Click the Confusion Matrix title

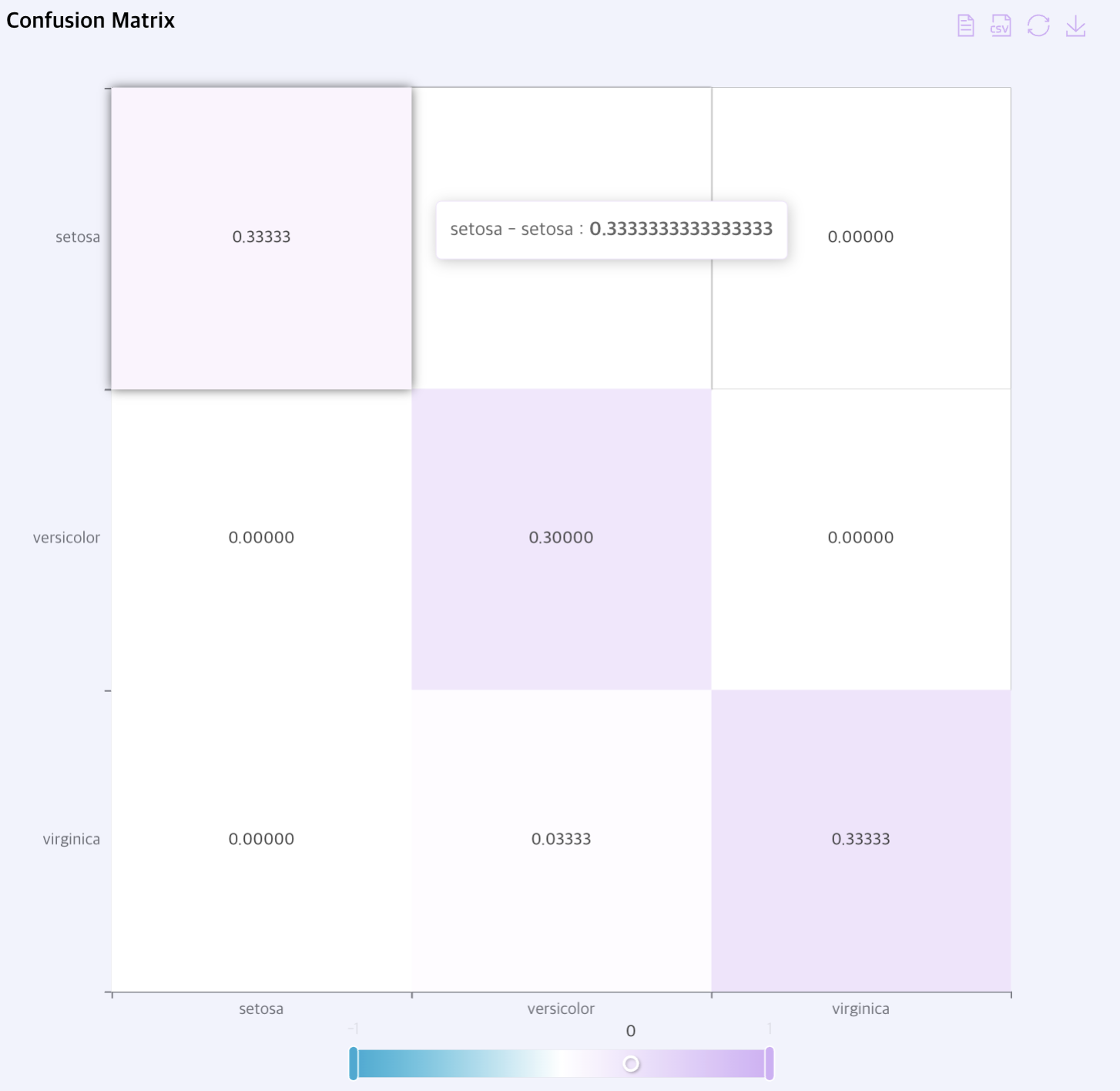click(90, 20)
